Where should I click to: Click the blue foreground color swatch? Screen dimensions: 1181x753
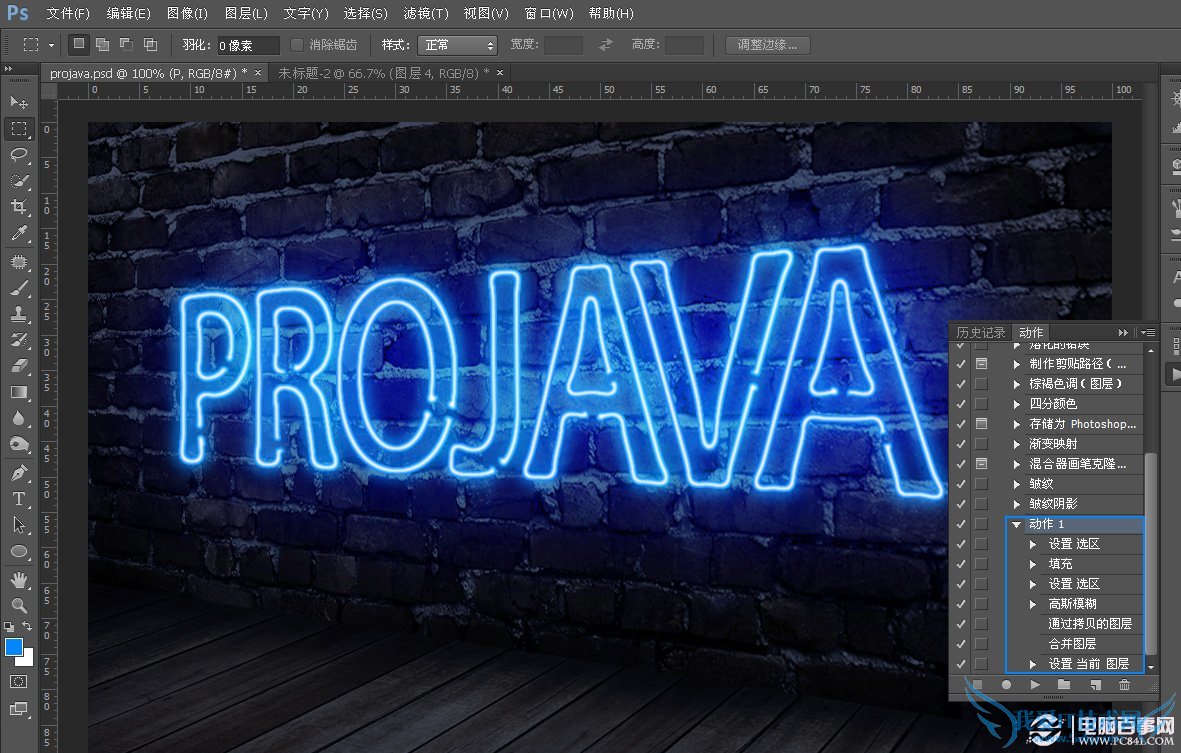(x=14, y=647)
